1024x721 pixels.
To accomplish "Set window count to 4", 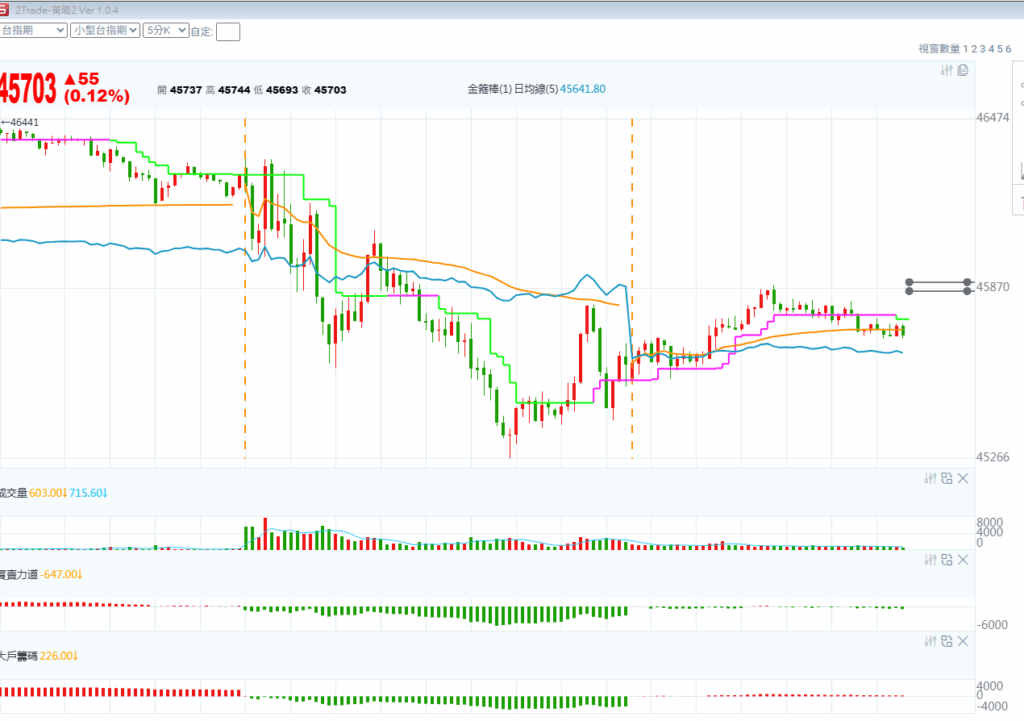I will (991, 49).
